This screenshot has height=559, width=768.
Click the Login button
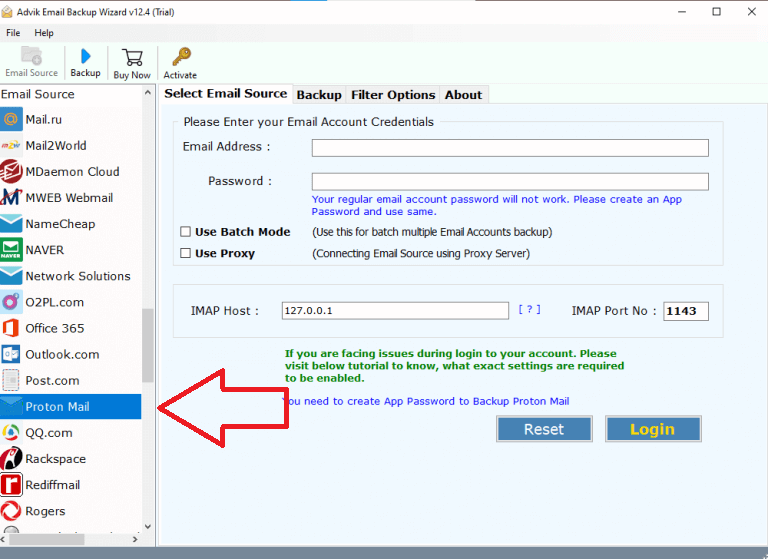[x=653, y=429]
